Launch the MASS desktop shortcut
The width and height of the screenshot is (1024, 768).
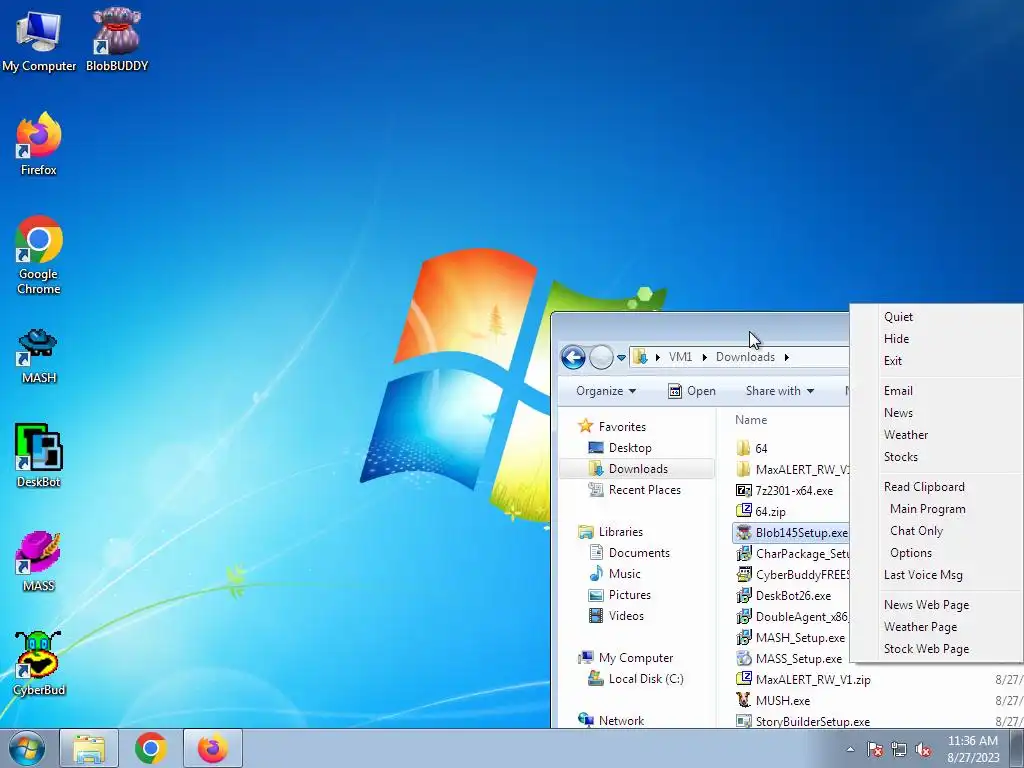(x=39, y=561)
